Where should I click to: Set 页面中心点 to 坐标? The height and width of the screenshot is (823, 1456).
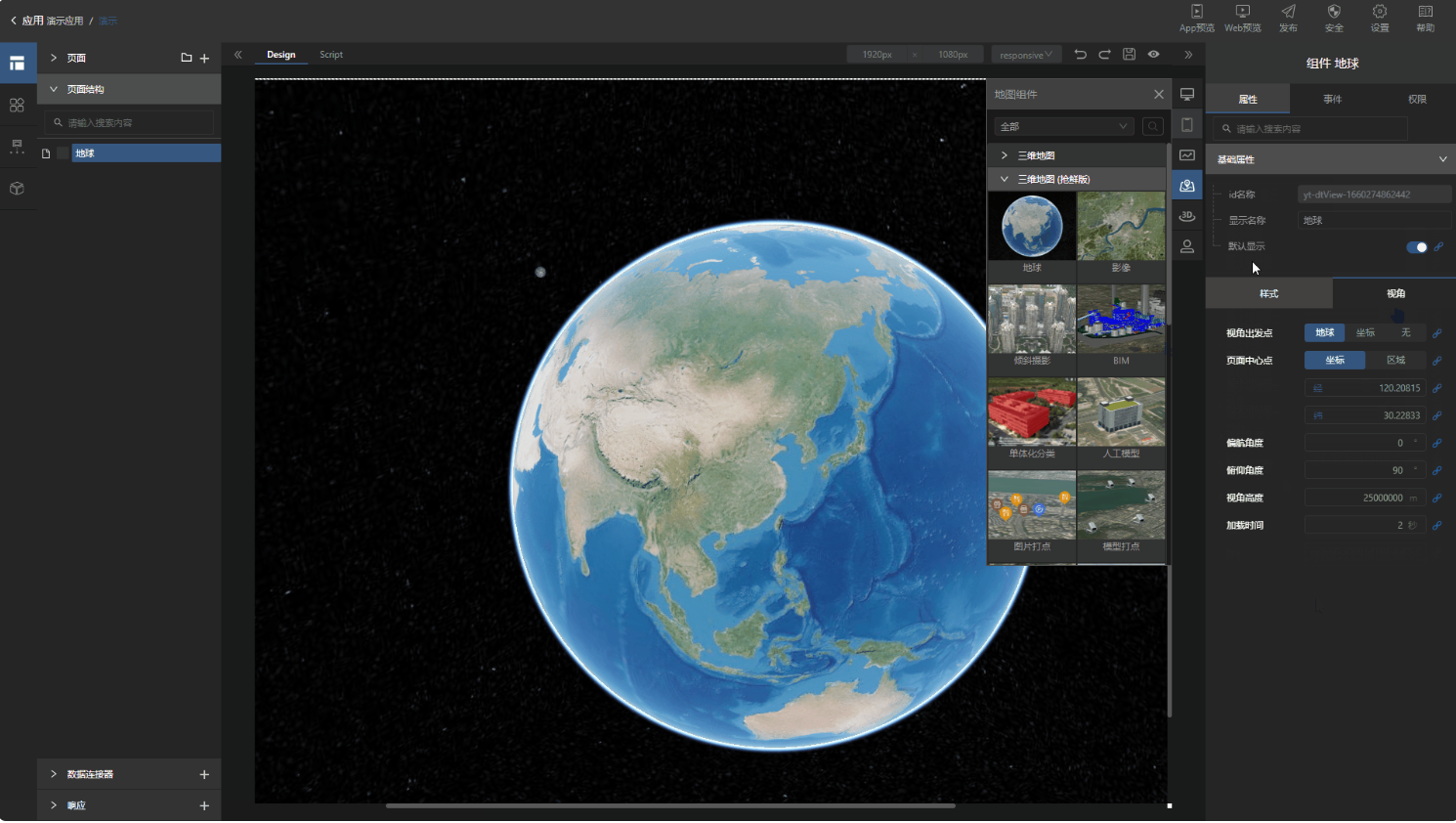tap(1335, 361)
